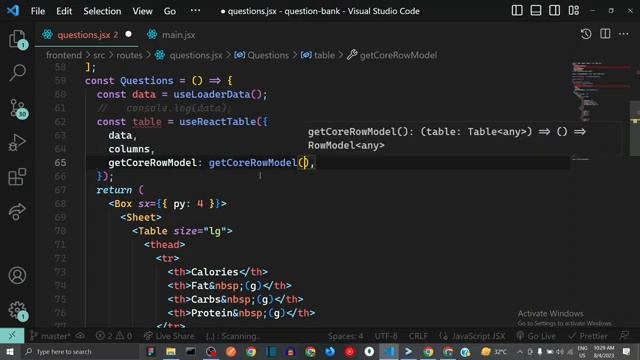The image size is (640, 360).
Task: Click line number 65 in gutter
Action: click(x=60, y=162)
